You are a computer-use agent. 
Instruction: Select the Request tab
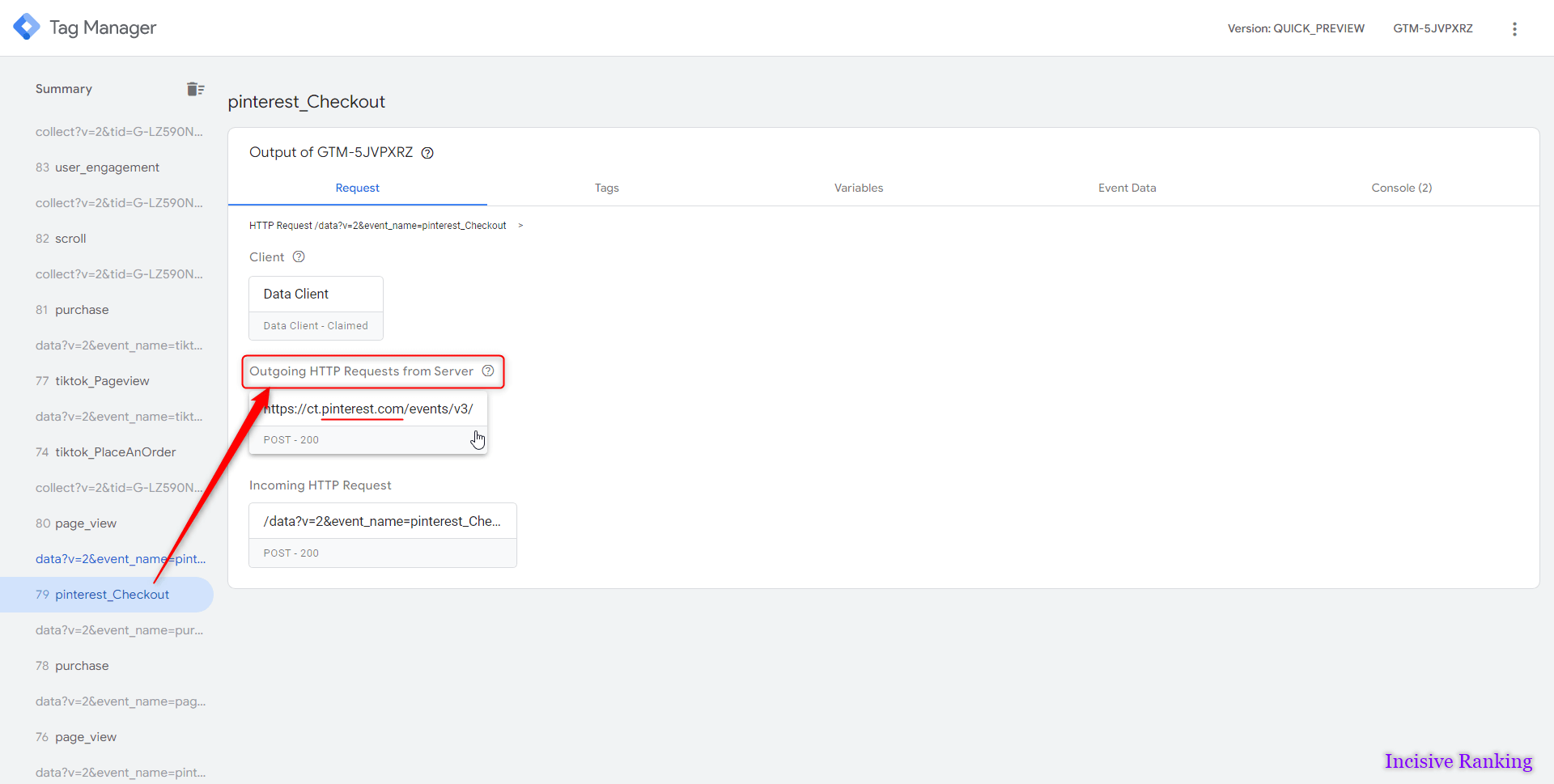pyautogui.click(x=357, y=188)
